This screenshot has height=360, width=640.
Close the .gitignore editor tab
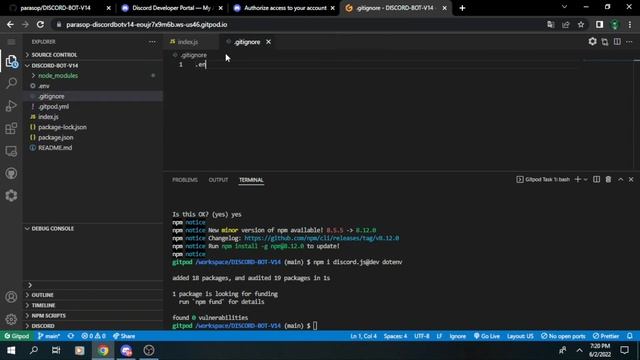pos(268,42)
